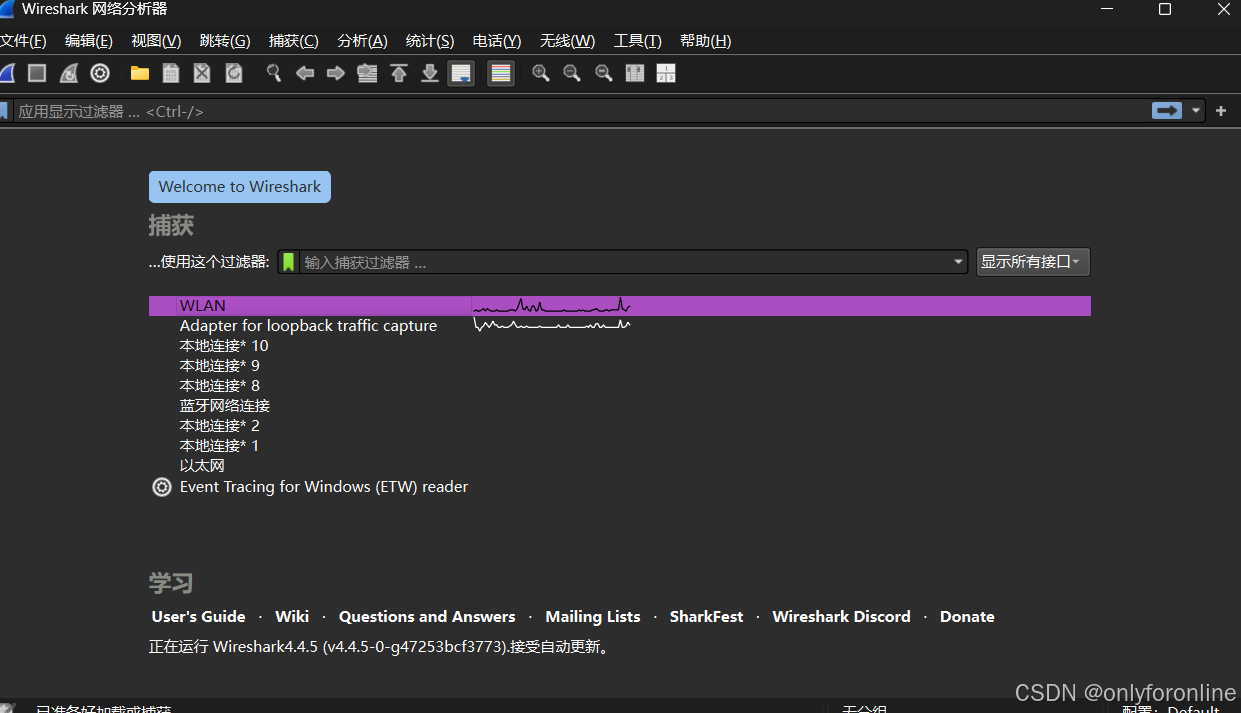Zoom out on packet text
1241x713 pixels.
(572, 73)
